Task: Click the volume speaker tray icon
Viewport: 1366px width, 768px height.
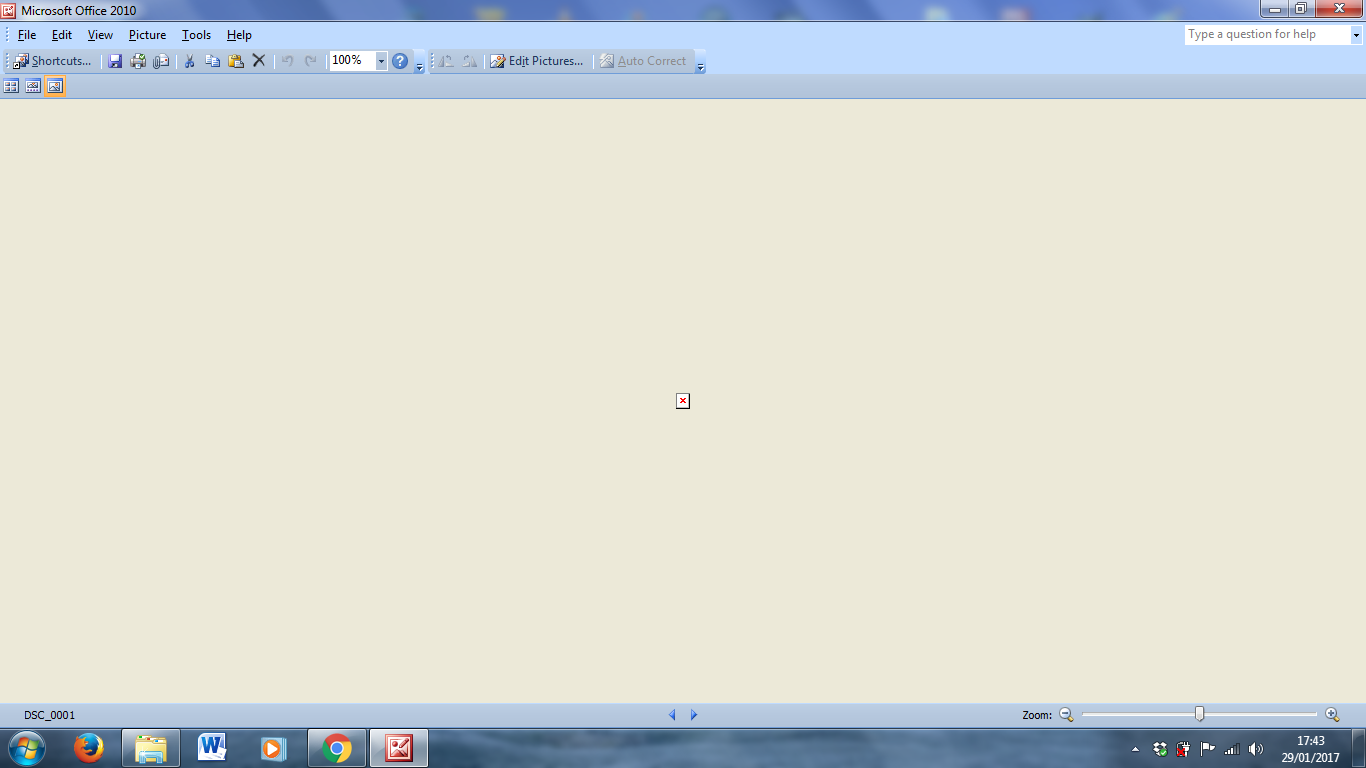Action: [1256, 748]
